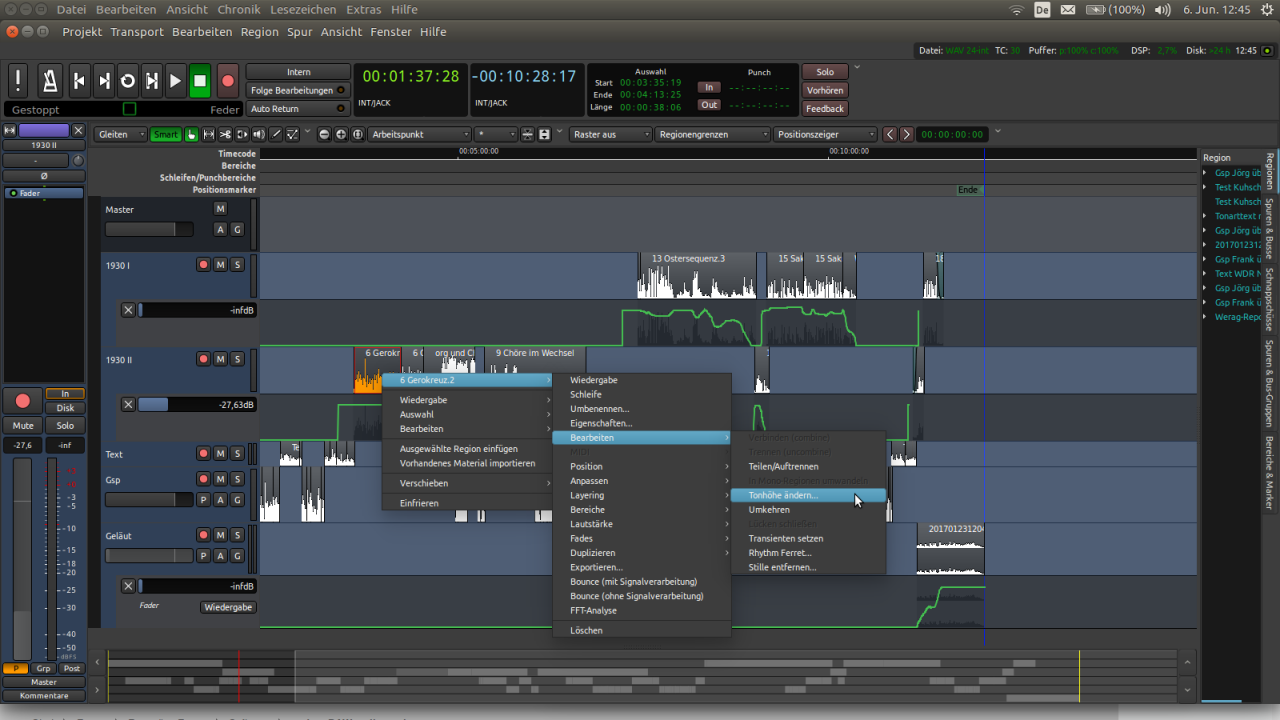The image size is (1280, 720).
Task: Stop the transport
Action: coord(200,81)
